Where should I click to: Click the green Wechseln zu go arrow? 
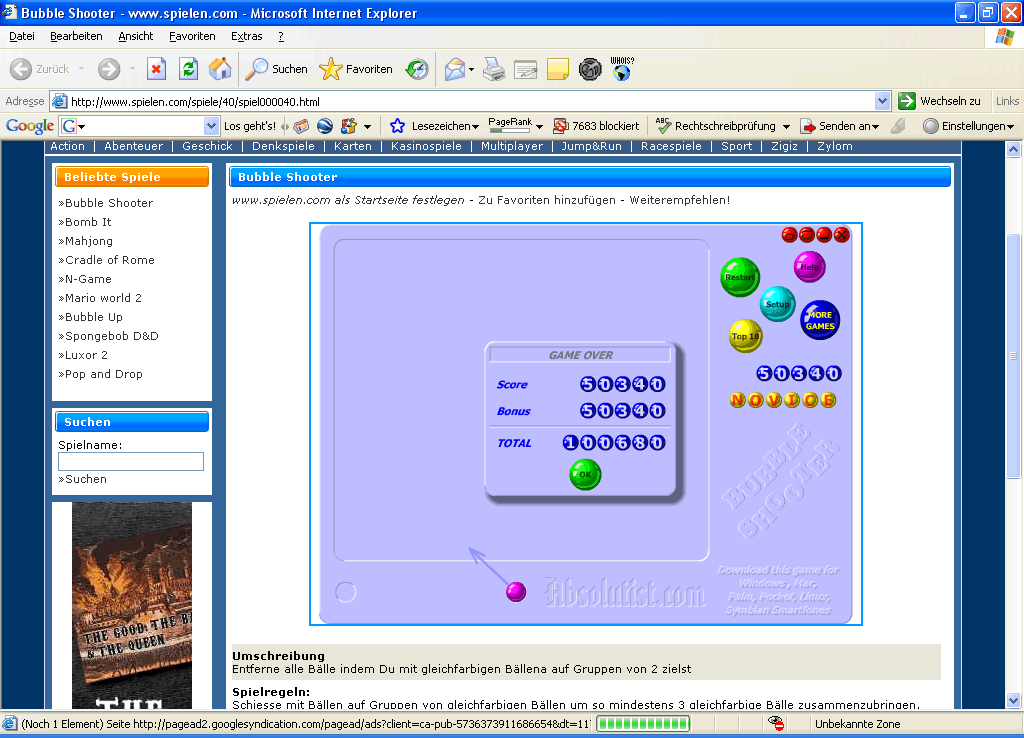coord(906,101)
